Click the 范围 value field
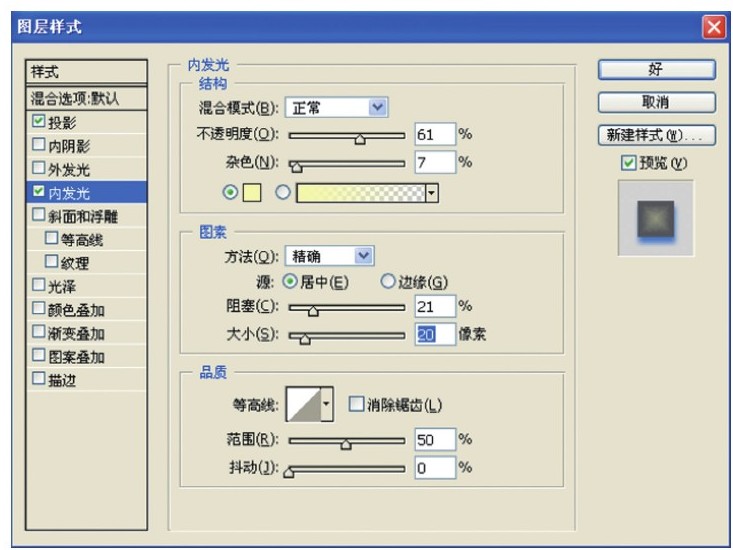Image resolution: width=733 pixels, height=550 pixels. (x=435, y=440)
